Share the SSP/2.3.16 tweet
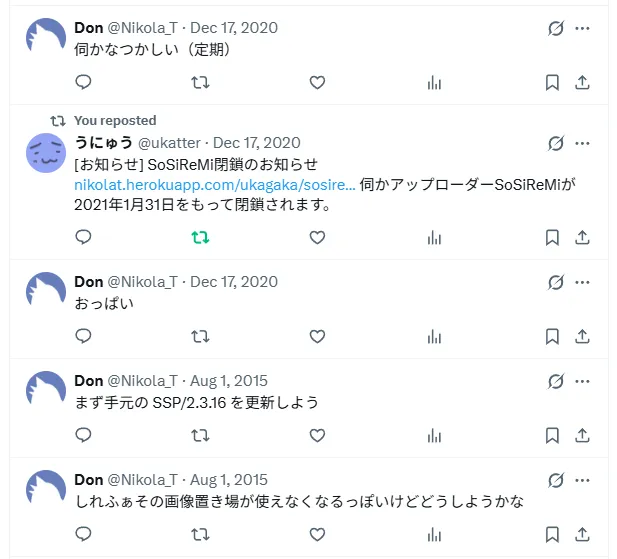Image resolution: width=617 pixels, height=559 pixels. coord(583,436)
